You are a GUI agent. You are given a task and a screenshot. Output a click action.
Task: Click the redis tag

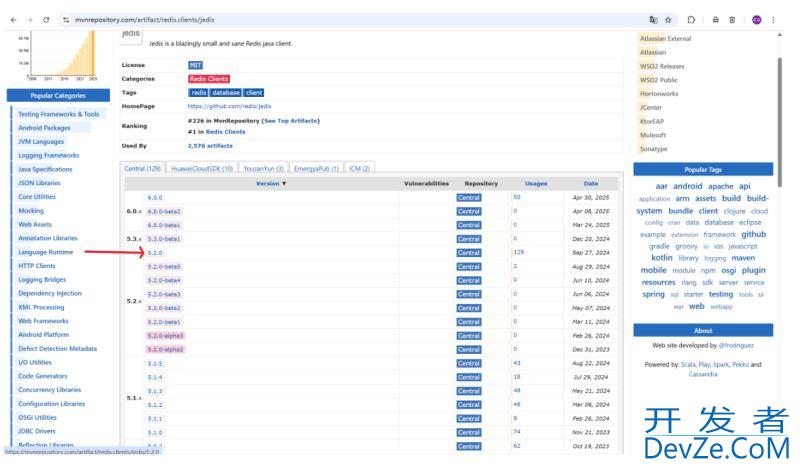click(198, 93)
